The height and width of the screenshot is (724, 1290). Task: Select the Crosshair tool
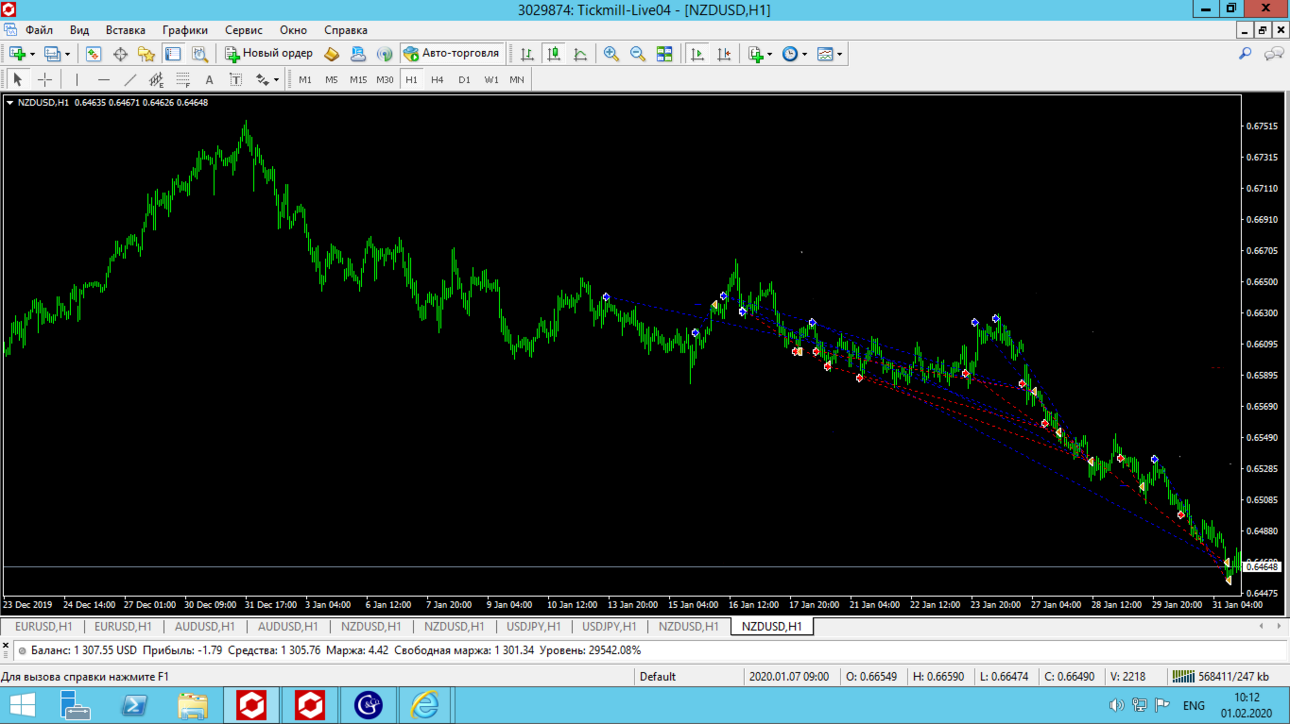(44, 79)
